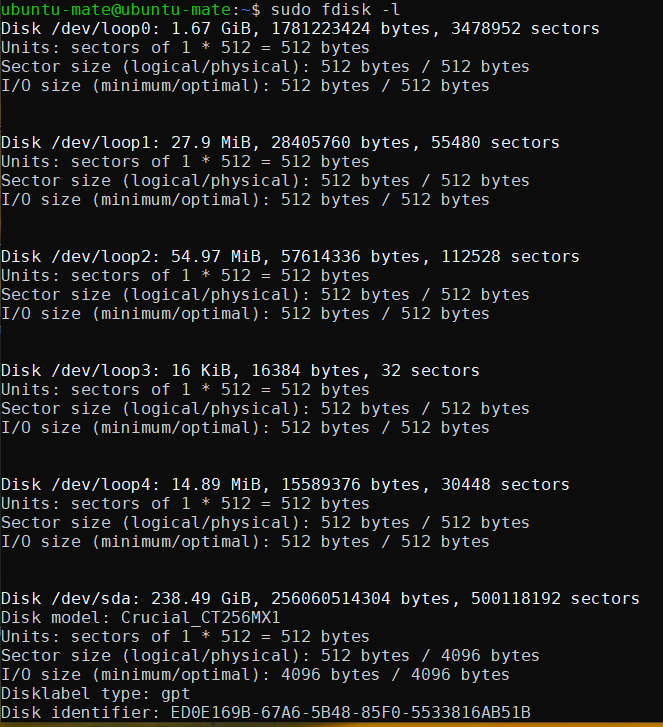Click the 256060514304 bytes value
The width and height of the screenshot is (663, 727).
(360, 599)
